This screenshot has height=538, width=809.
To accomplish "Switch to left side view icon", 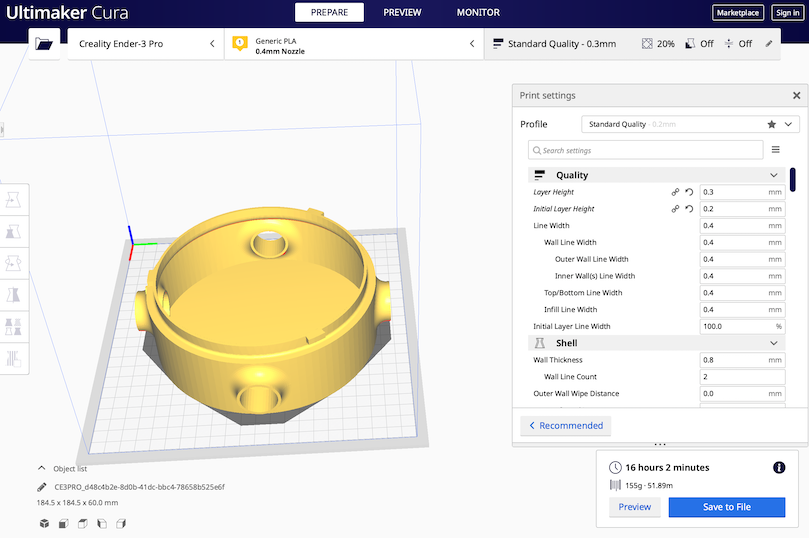I will [x=102, y=524].
